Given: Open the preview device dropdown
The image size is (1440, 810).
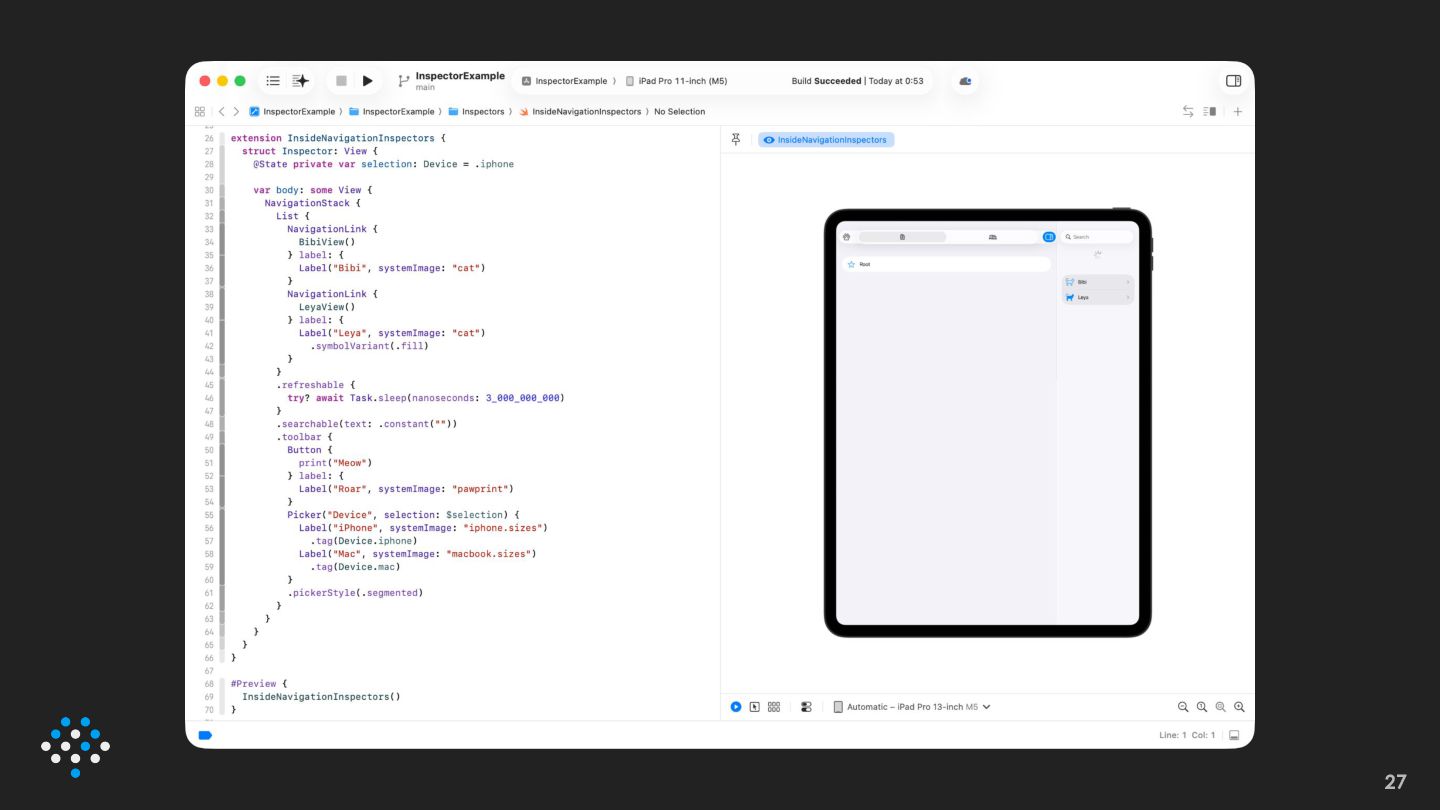Looking at the screenshot, I should [x=911, y=707].
